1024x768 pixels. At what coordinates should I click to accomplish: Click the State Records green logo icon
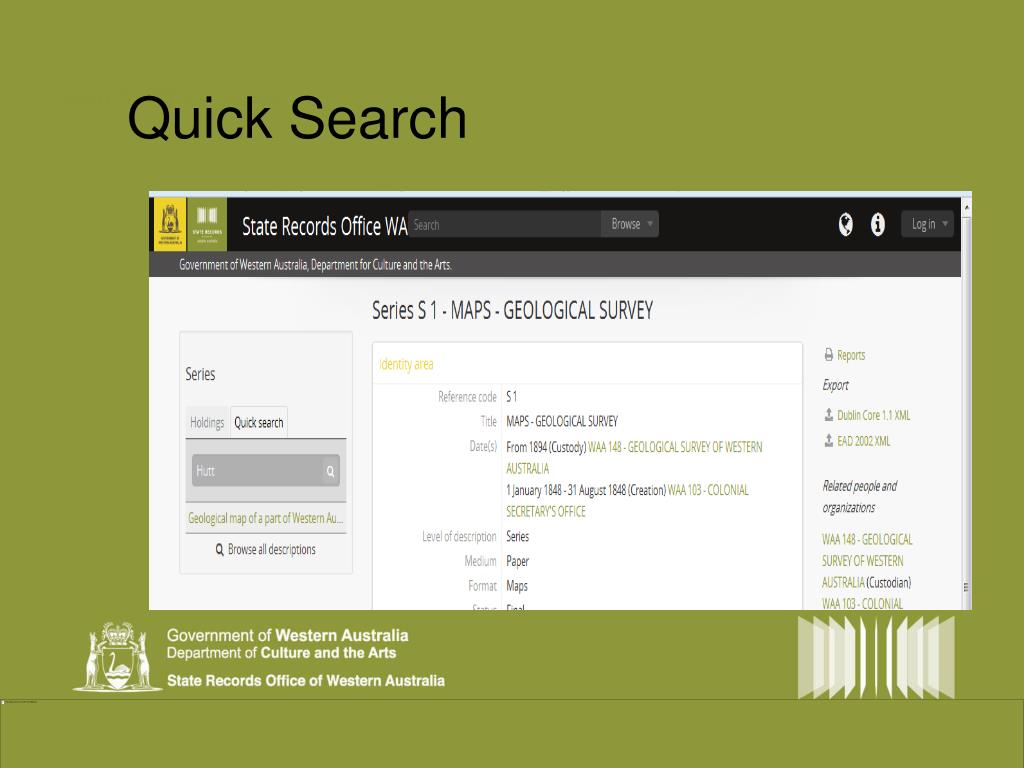tap(207, 224)
